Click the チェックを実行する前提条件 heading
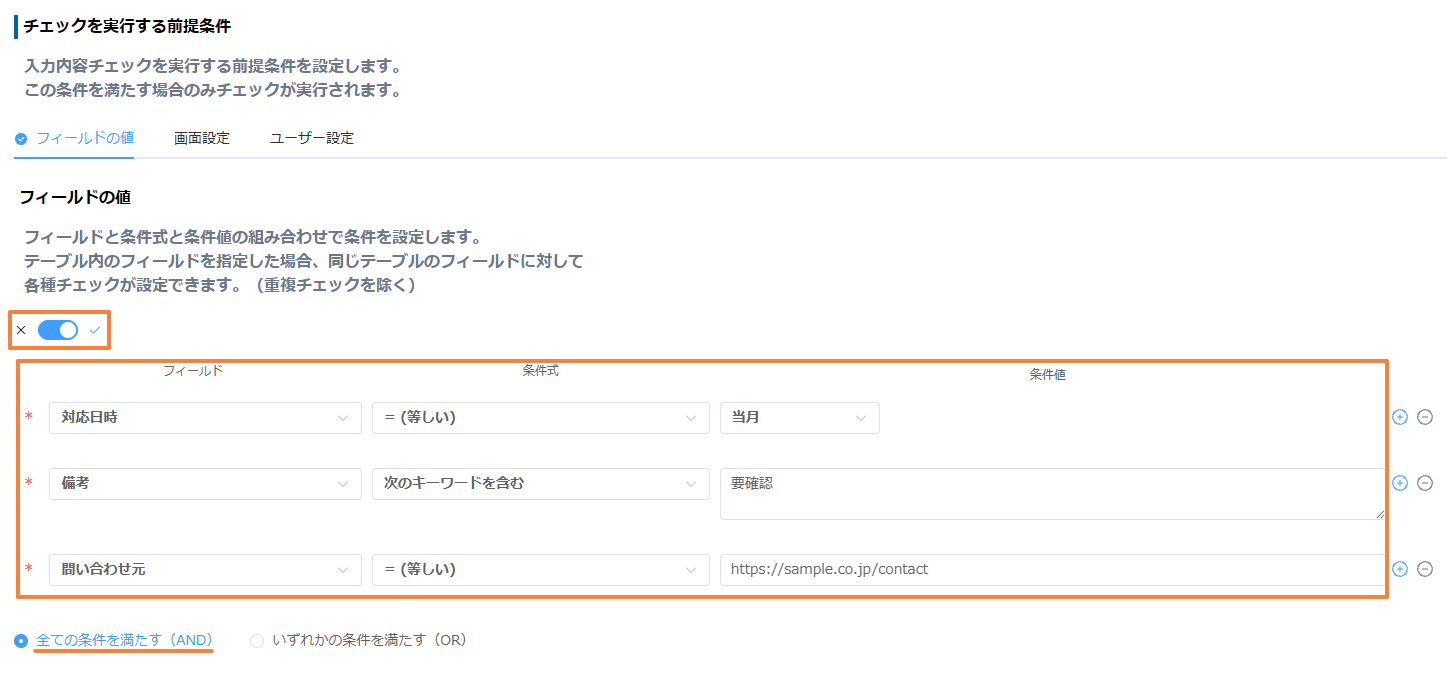1447x674 pixels. point(127,26)
